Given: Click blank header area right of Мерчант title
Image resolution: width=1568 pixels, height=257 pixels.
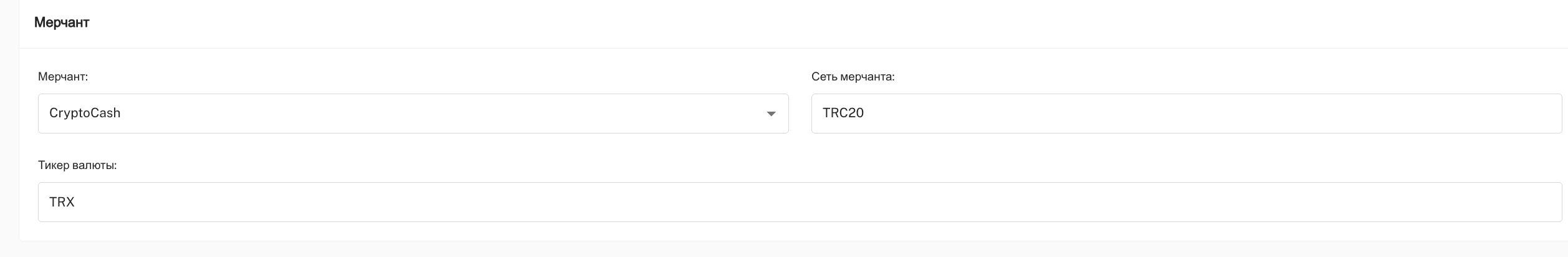Looking at the screenshot, I should 748,22.
